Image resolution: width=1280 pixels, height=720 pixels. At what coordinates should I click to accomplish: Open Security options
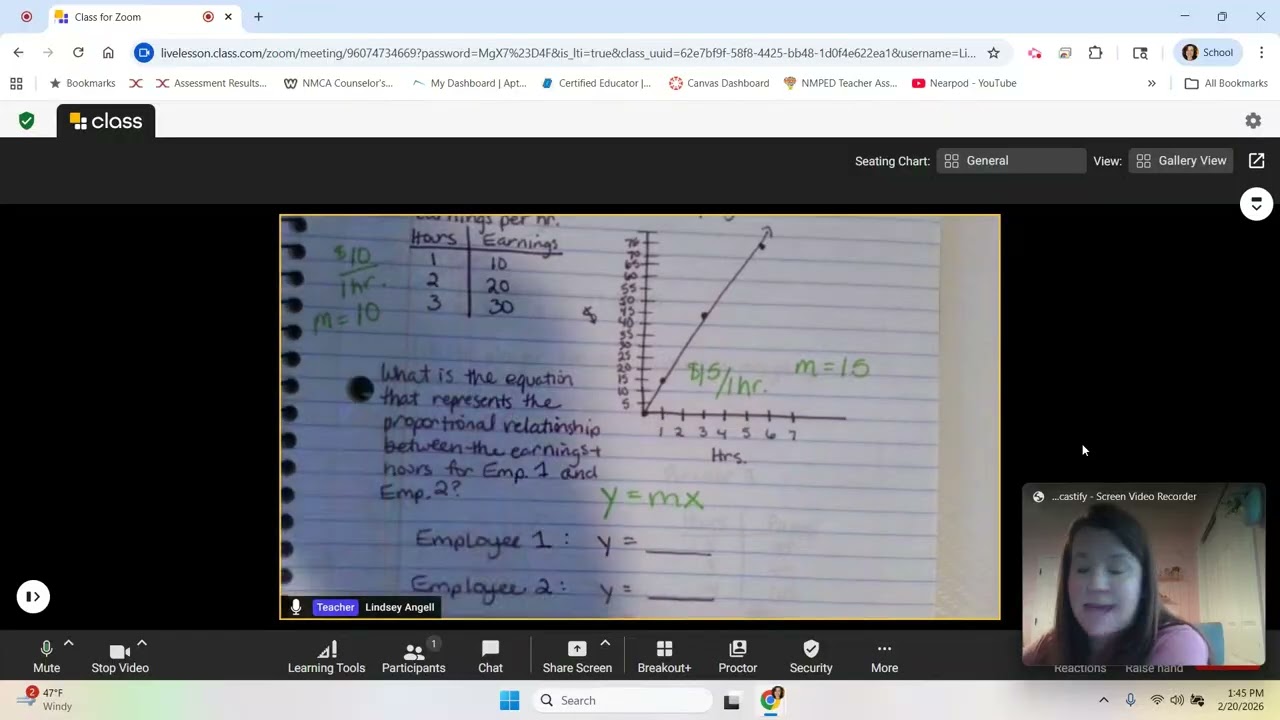tap(811, 657)
